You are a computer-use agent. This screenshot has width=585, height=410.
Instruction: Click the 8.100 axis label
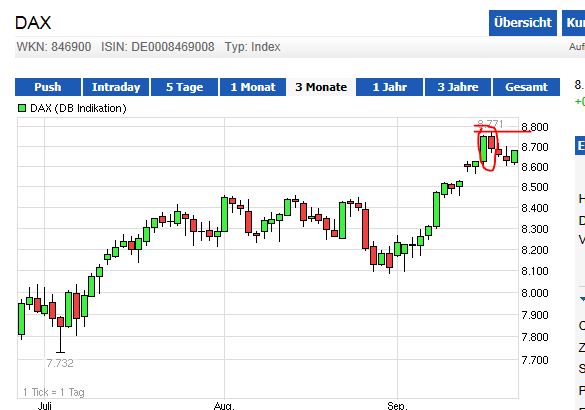tap(535, 271)
